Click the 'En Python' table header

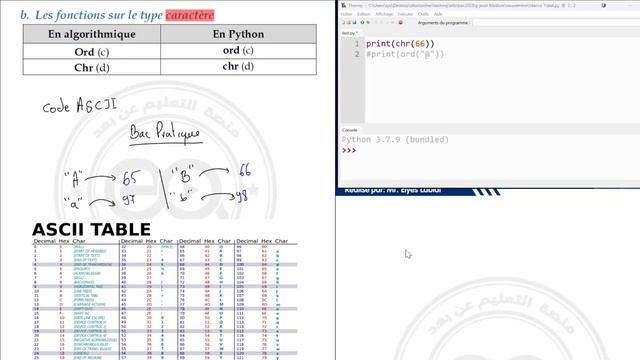pyautogui.click(x=238, y=34)
